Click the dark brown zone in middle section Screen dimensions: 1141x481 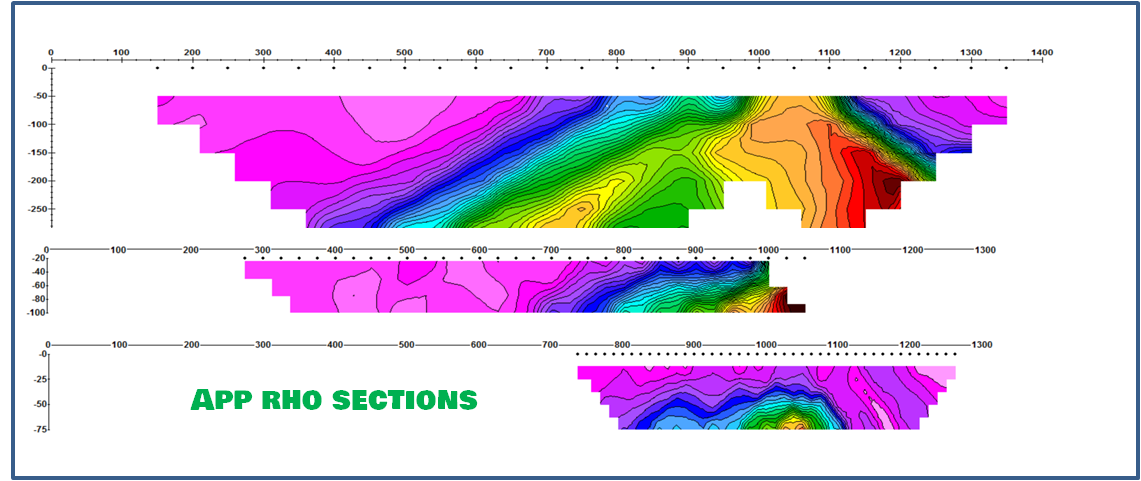(x=795, y=308)
